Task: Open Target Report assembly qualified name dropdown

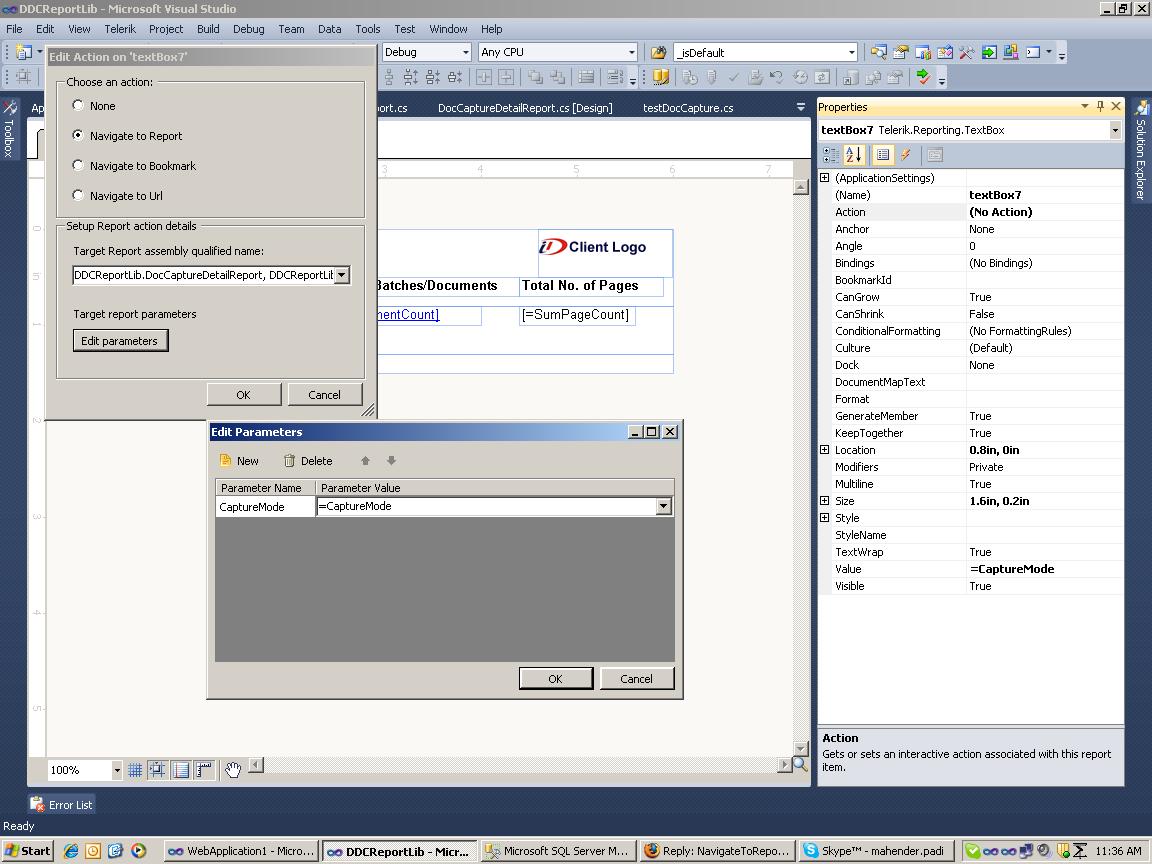Action: click(x=342, y=275)
